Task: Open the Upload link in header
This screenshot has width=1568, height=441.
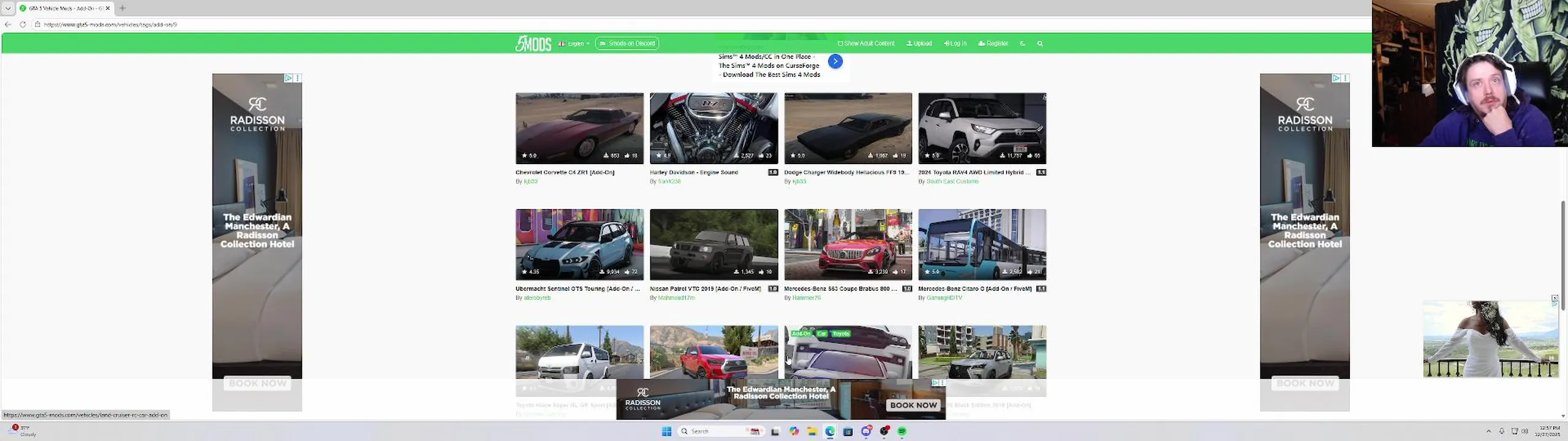Action: point(919,43)
